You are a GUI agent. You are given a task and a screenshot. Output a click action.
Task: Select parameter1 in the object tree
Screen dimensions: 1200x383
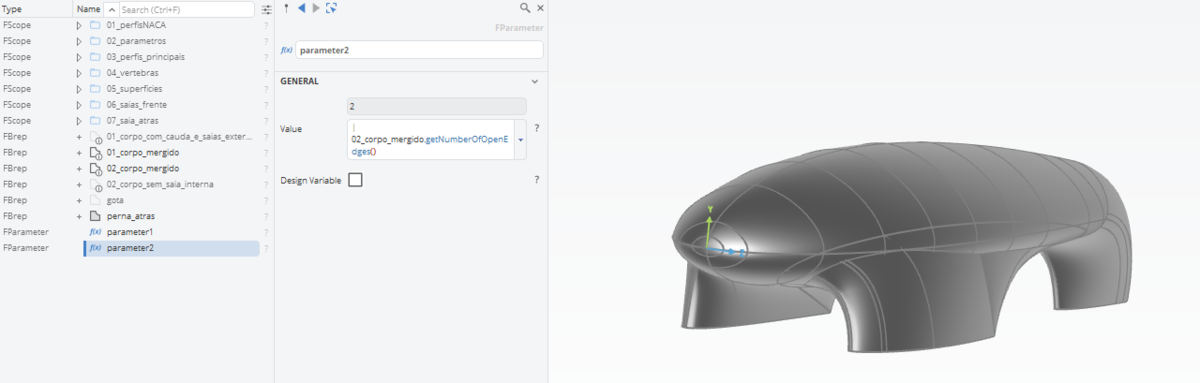click(x=129, y=232)
